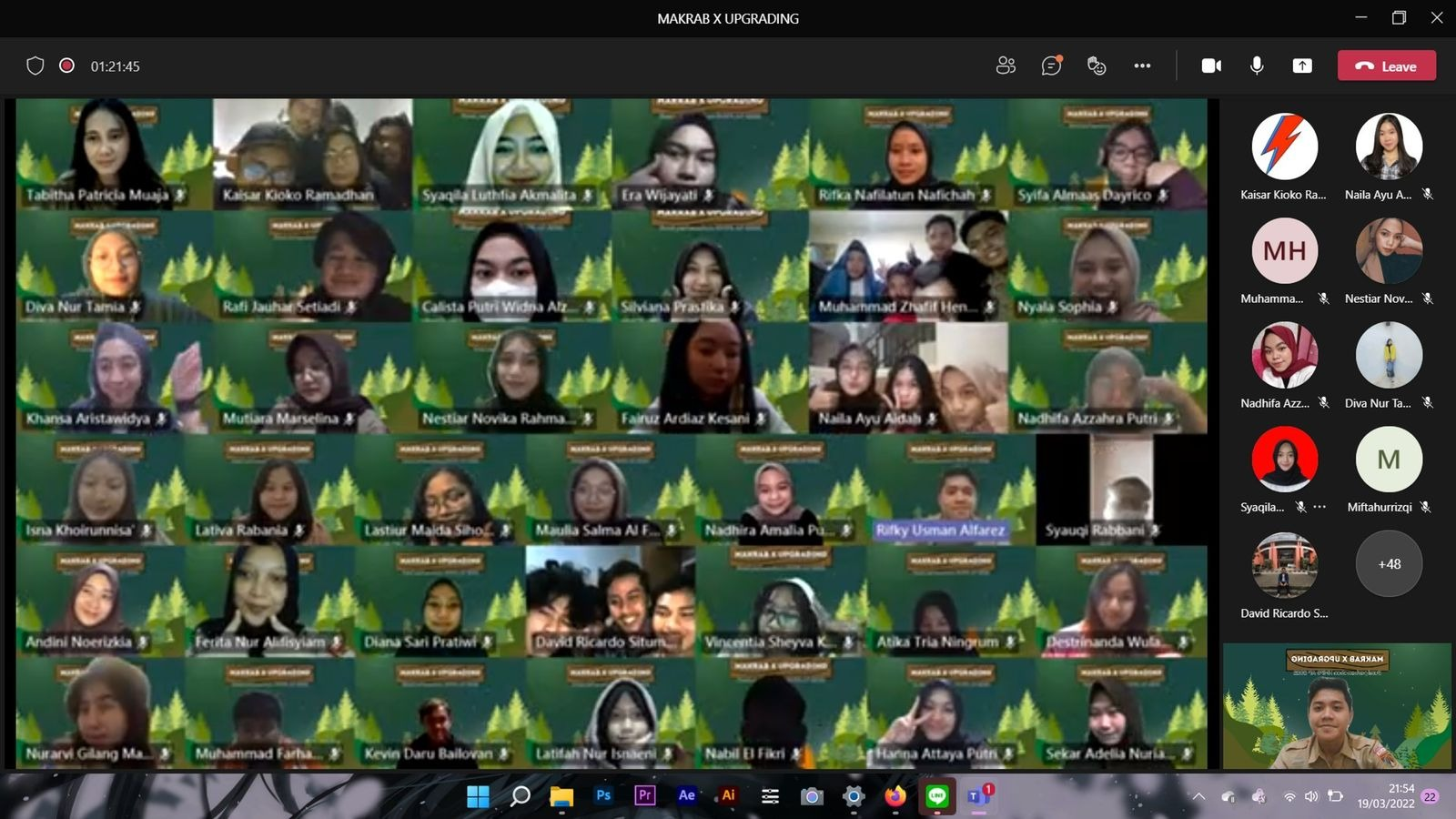This screenshot has width=1456, height=819.
Task: Show hidden icons in system tray
Action: pyautogui.click(x=1198, y=796)
